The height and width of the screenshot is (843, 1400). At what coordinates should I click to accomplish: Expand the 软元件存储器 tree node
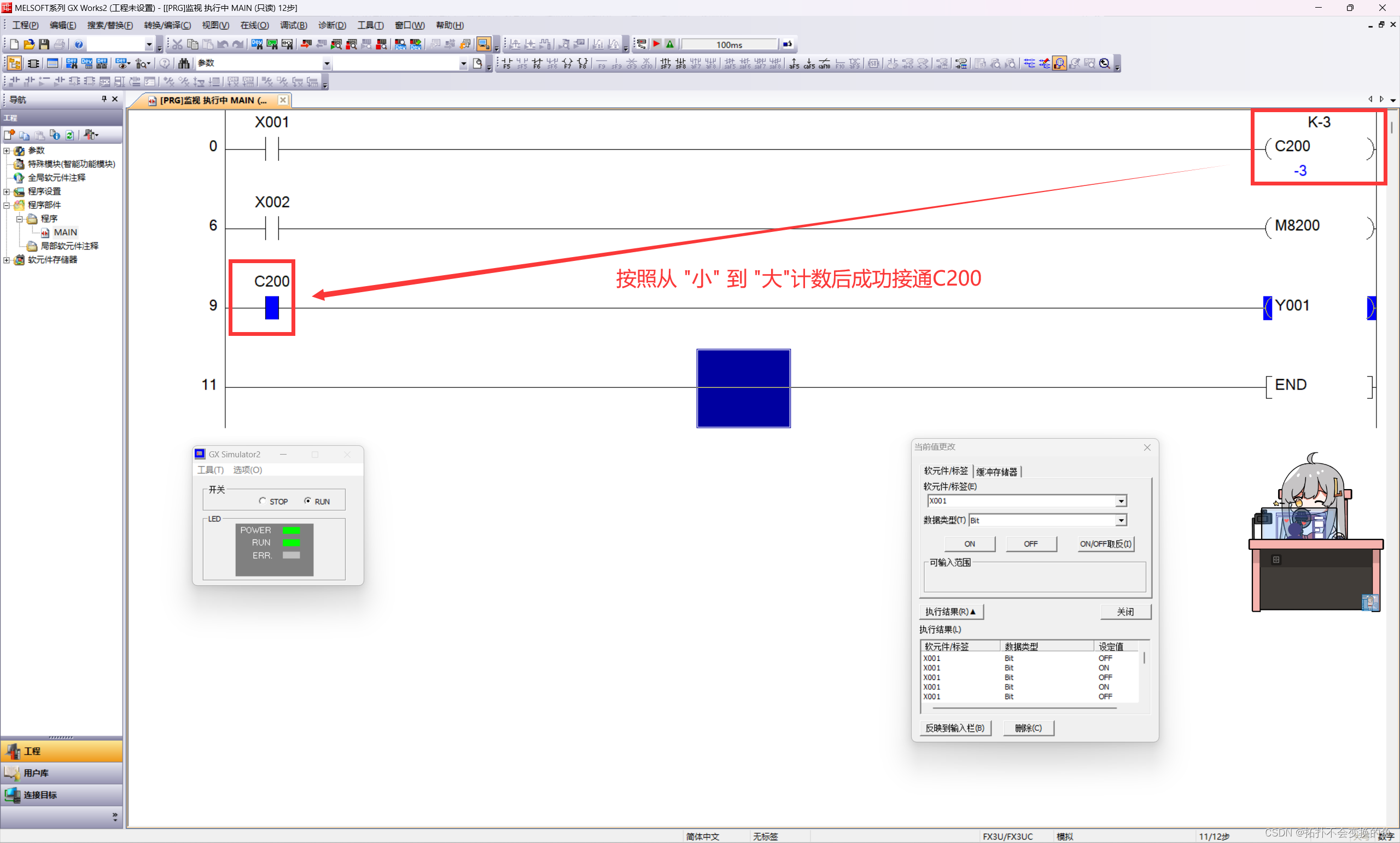(7, 260)
